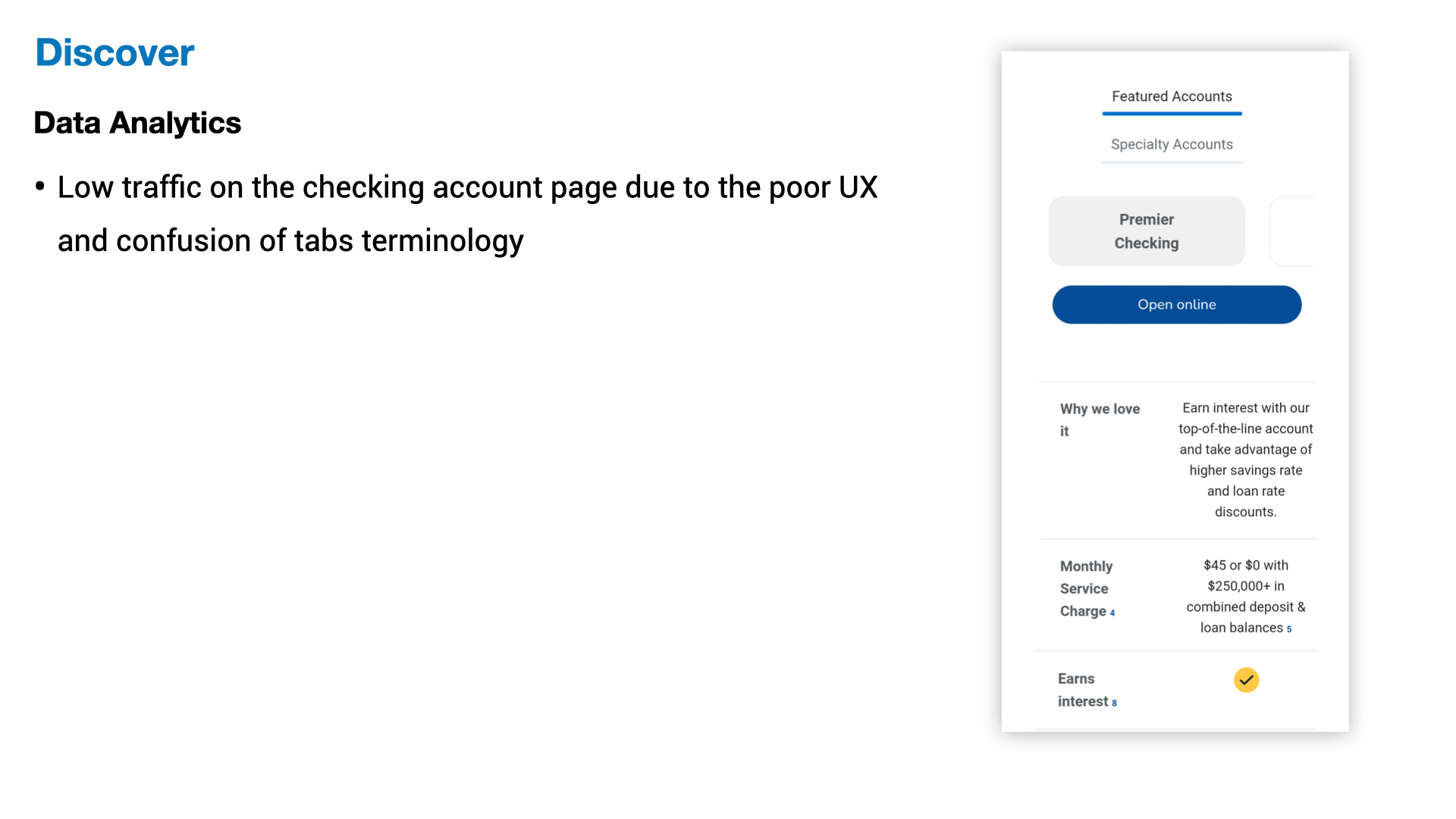Click the Data Analytics heading
This screenshot has height=819, width=1456.
click(x=137, y=123)
